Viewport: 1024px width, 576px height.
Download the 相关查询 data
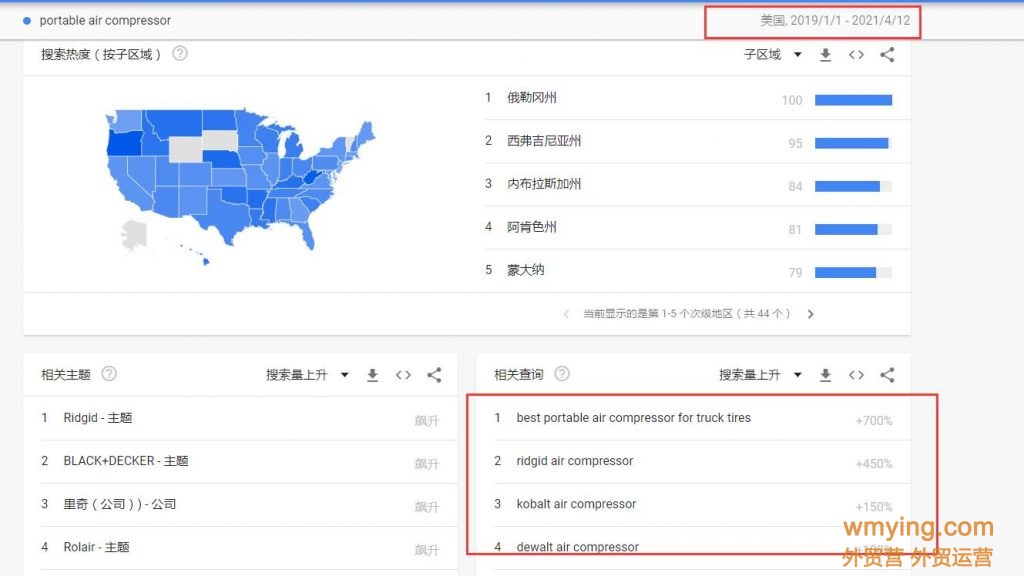pyautogui.click(x=825, y=375)
